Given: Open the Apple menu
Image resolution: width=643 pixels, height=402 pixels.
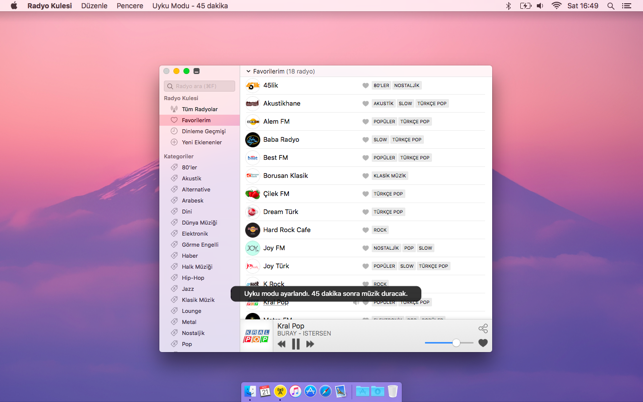Looking at the screenshot, I should (x=14, y=6).
